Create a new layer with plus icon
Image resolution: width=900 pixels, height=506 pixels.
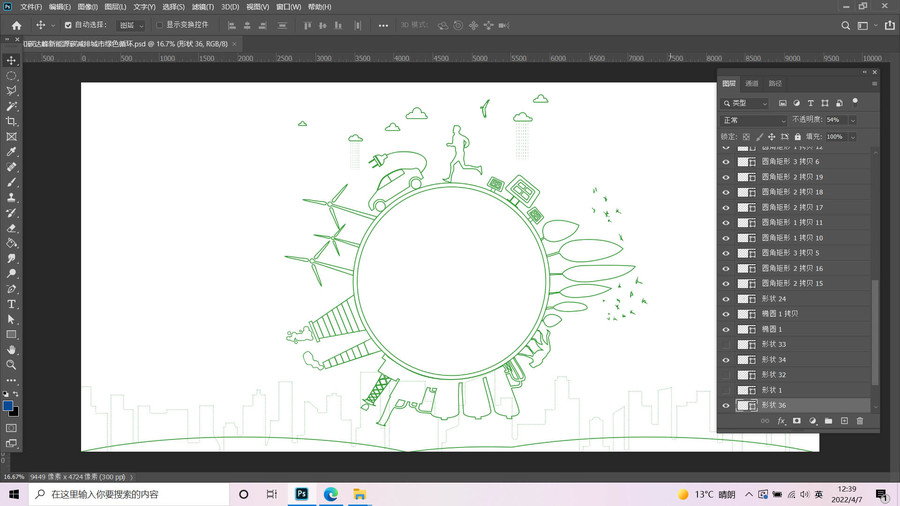tap(844, 421)
